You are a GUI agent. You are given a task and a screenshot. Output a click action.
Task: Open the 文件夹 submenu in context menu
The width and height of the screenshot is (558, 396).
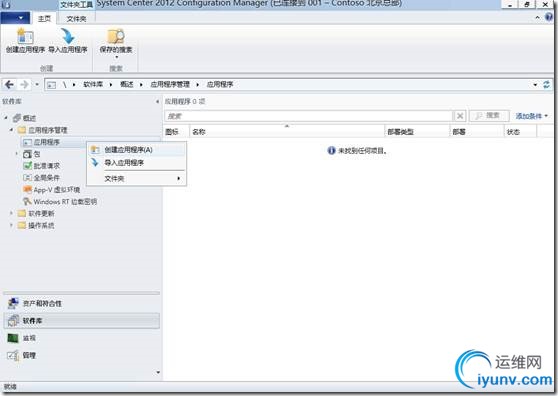136,178
